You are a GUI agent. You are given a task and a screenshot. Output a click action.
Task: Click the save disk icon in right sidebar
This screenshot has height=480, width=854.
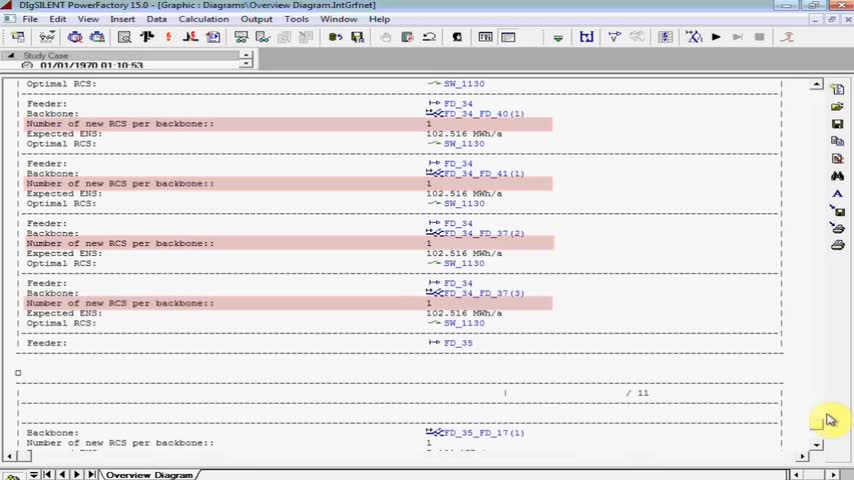point(838,124)
